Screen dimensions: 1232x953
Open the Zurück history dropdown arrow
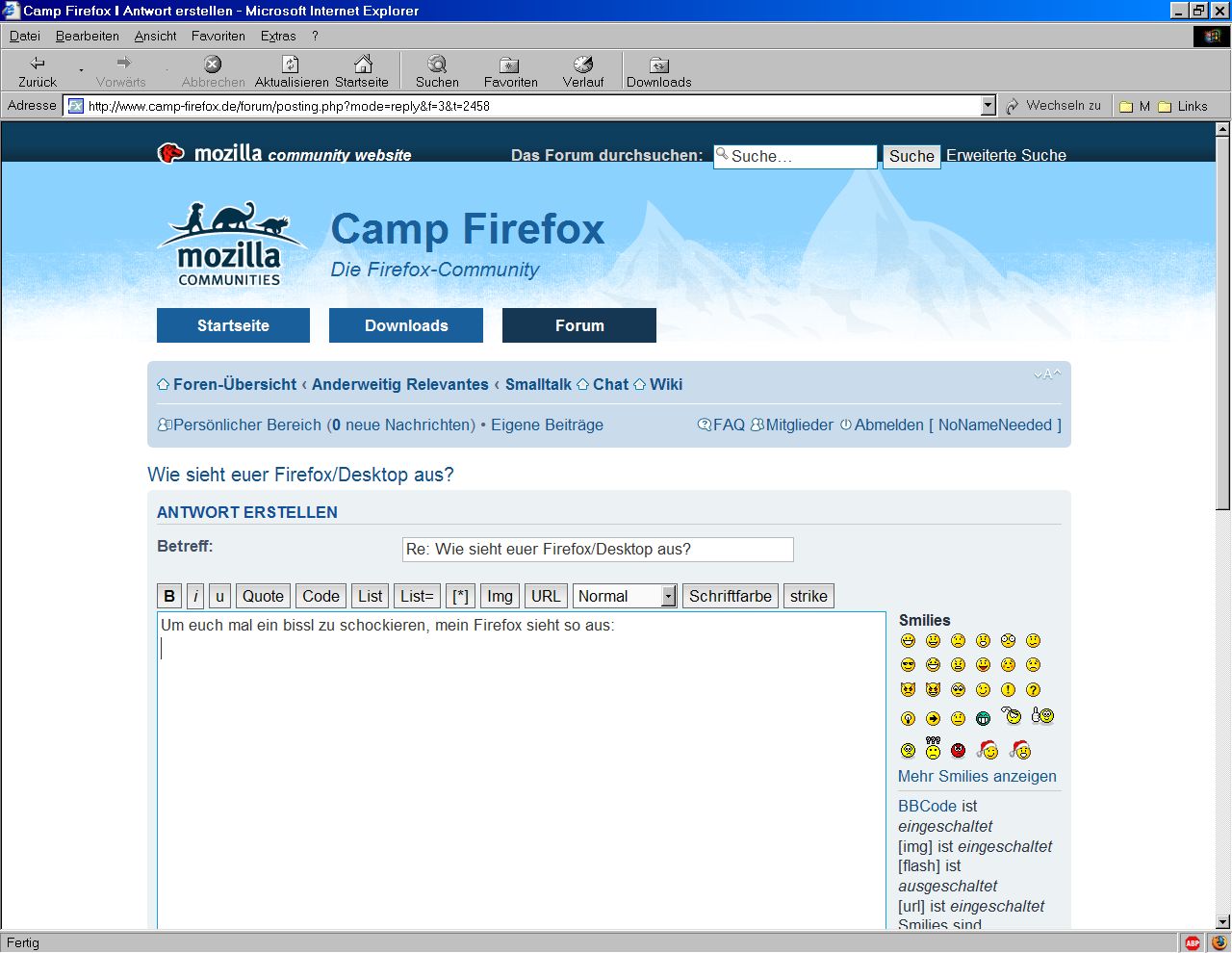[81, 71]
